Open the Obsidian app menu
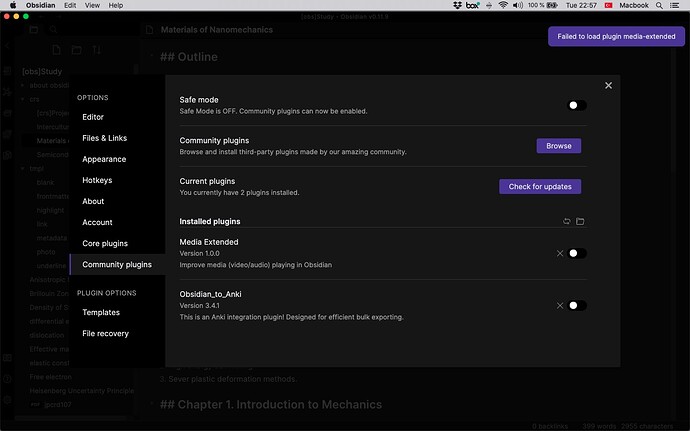The height and width of the screenshot is (431, 690). pos(40,5)
